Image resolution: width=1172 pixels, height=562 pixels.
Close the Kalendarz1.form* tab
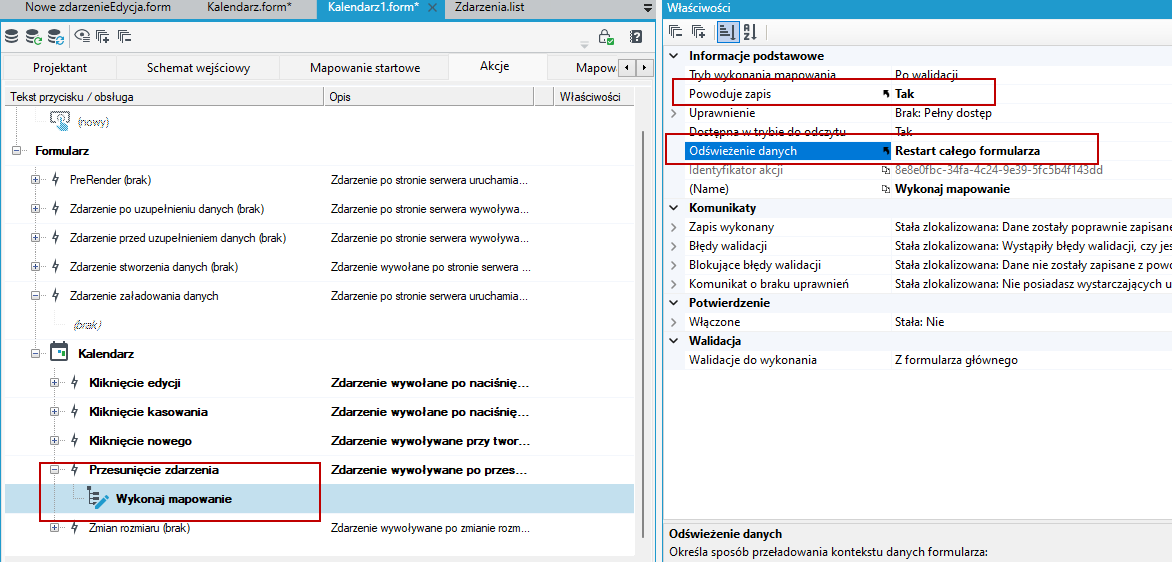pos(432,7)
